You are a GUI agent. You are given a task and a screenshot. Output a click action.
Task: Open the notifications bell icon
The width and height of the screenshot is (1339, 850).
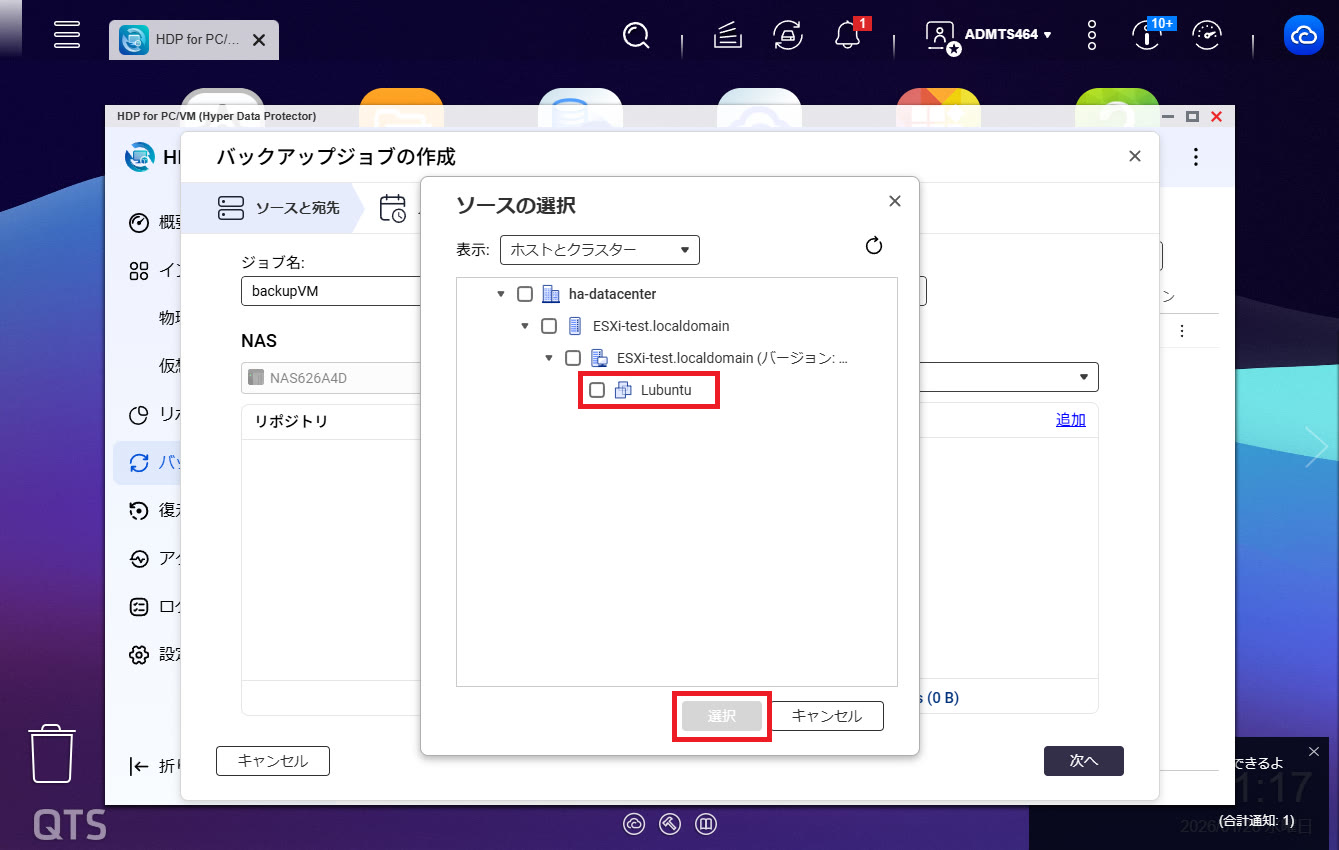pos(847,36)
